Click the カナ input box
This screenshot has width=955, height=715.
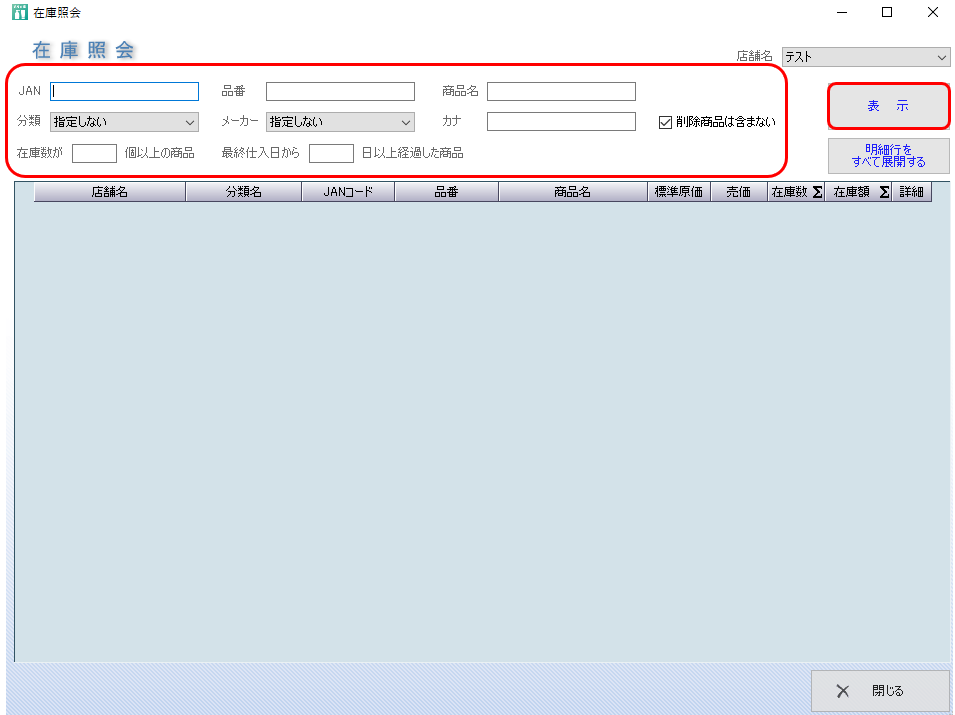pos(561,122)
